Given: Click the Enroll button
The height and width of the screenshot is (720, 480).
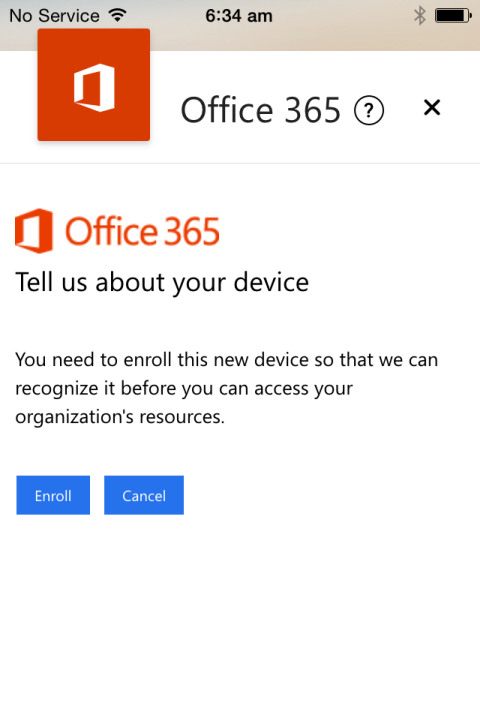Looking at the screenshot, I should [53, 495].
